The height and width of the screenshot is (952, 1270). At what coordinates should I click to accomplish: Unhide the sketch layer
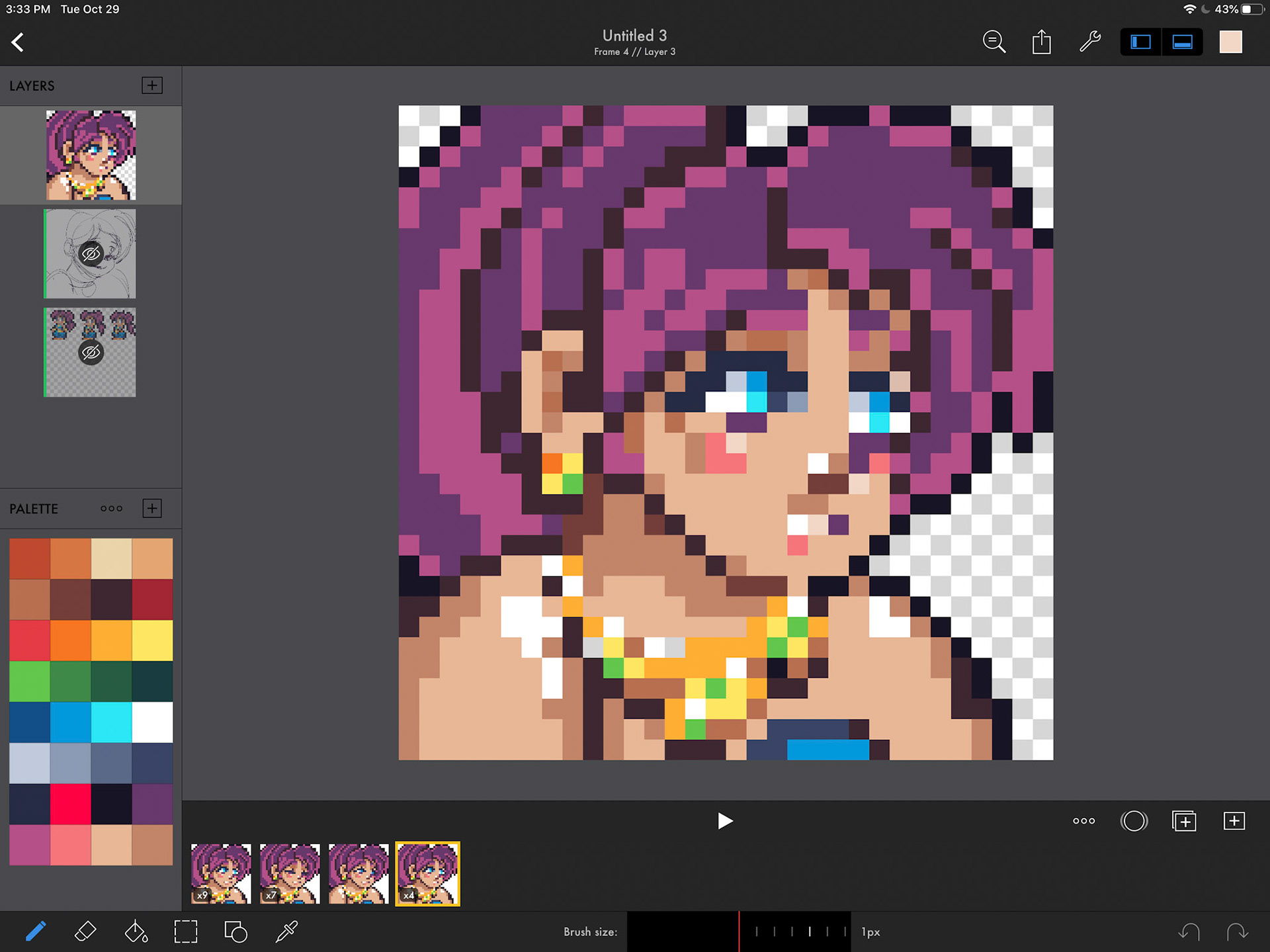(91, 254)
